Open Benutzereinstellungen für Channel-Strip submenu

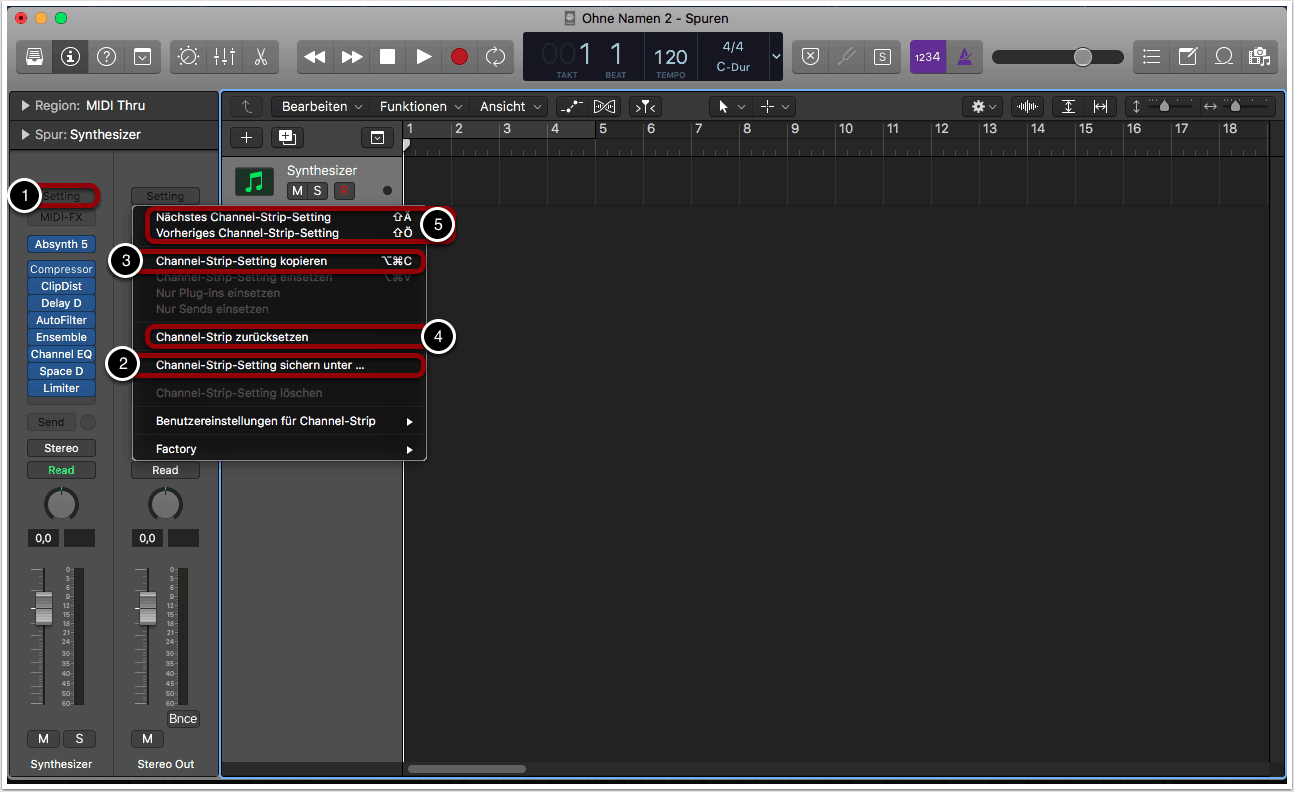pos(280,421)
